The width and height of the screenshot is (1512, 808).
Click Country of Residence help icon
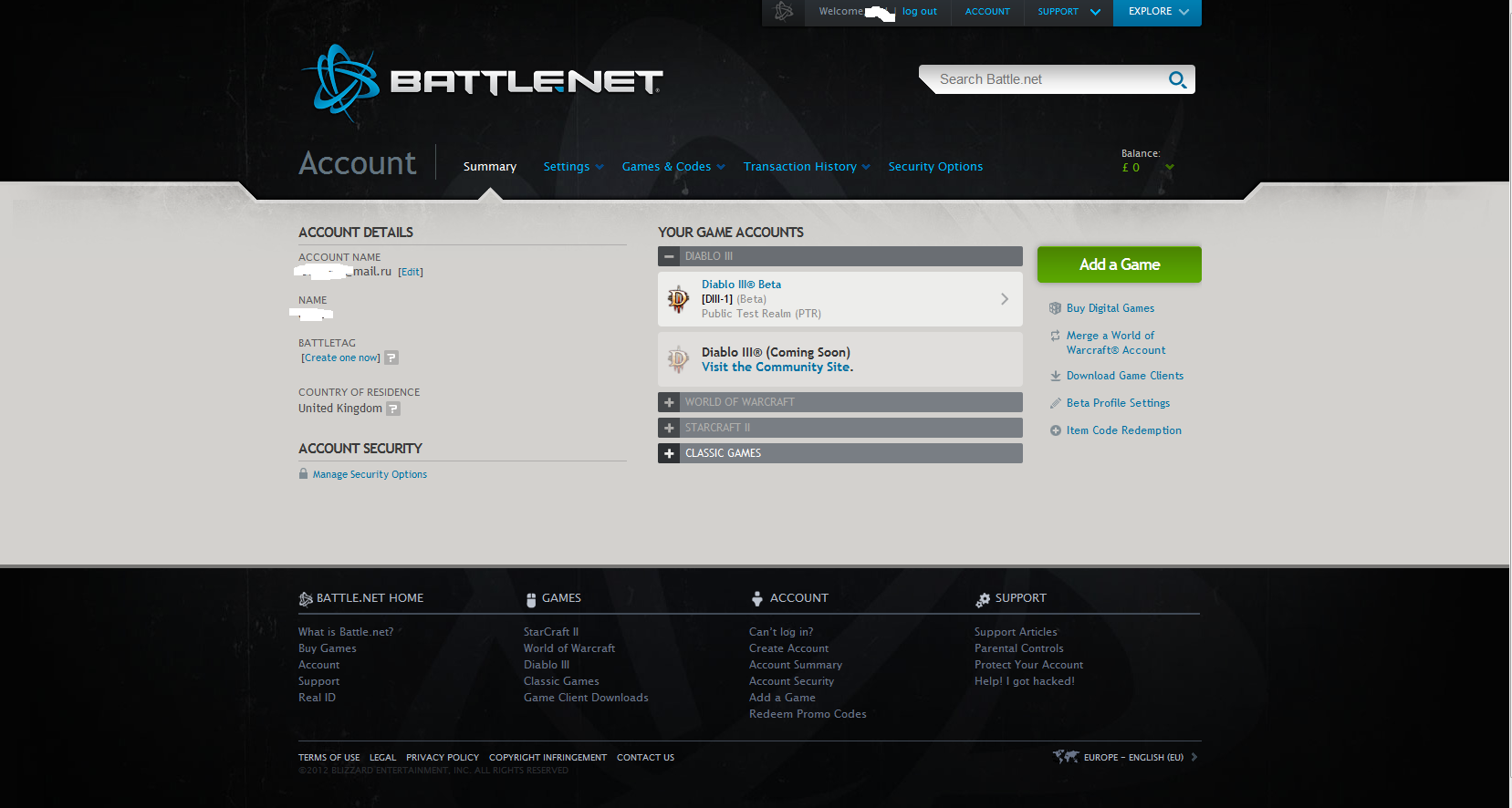393,409
